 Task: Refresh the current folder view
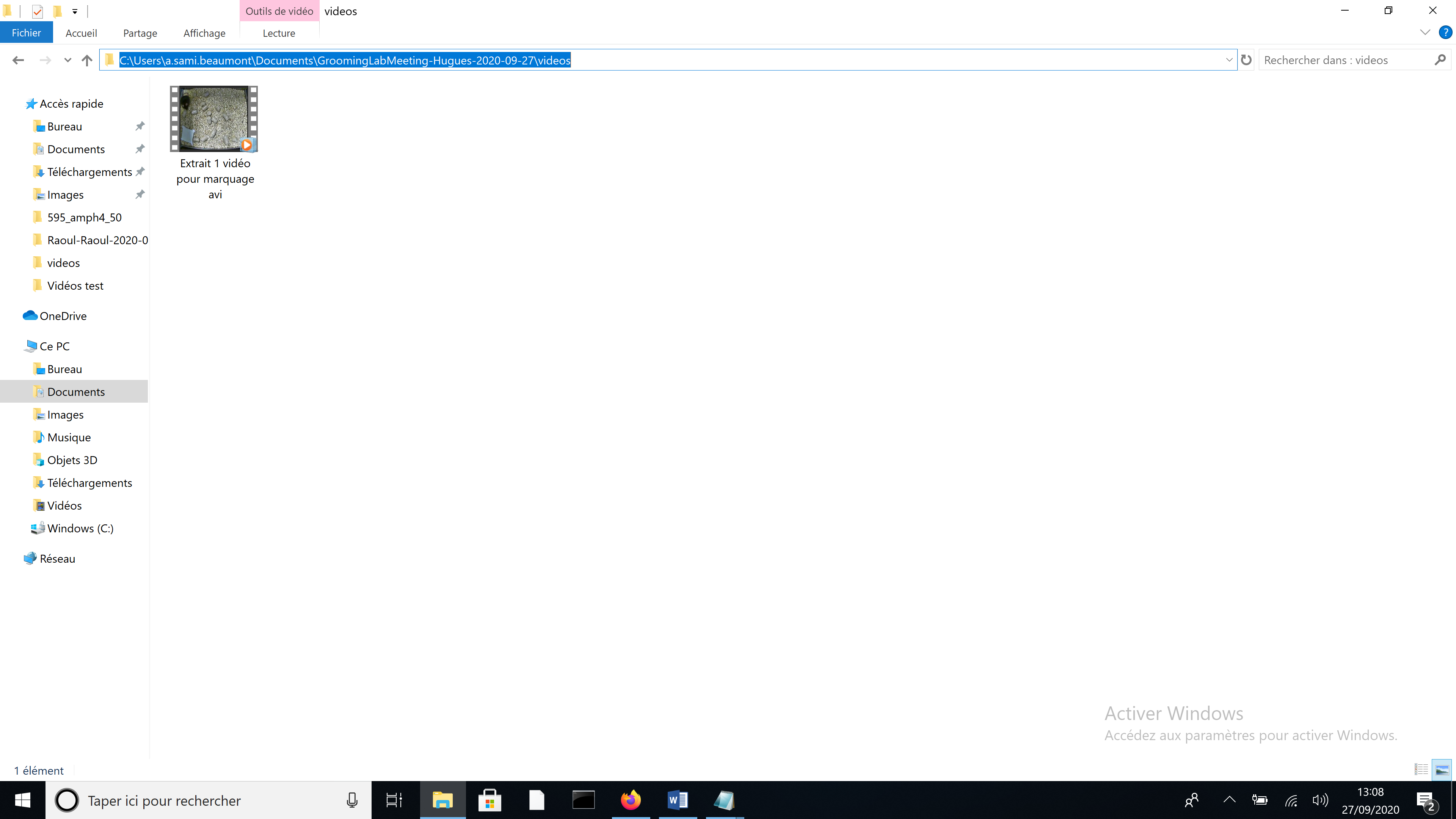(1246, 60)
